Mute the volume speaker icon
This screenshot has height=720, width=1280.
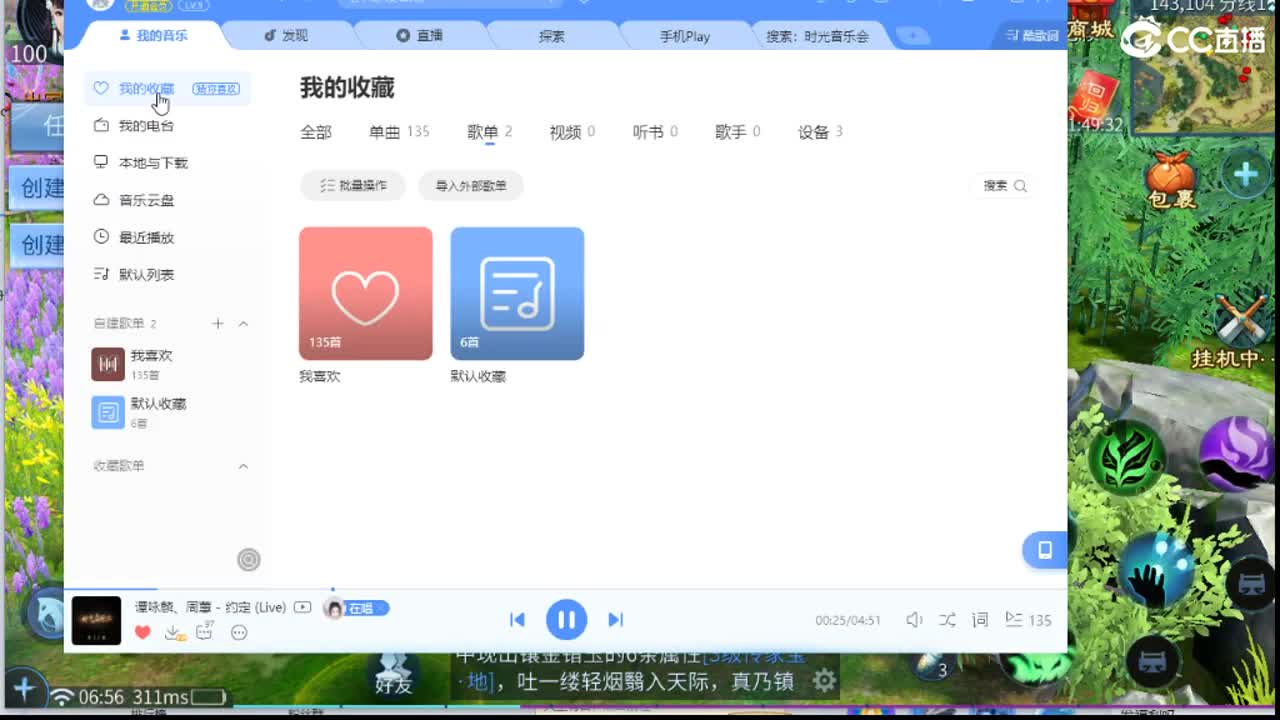(914, 620)
